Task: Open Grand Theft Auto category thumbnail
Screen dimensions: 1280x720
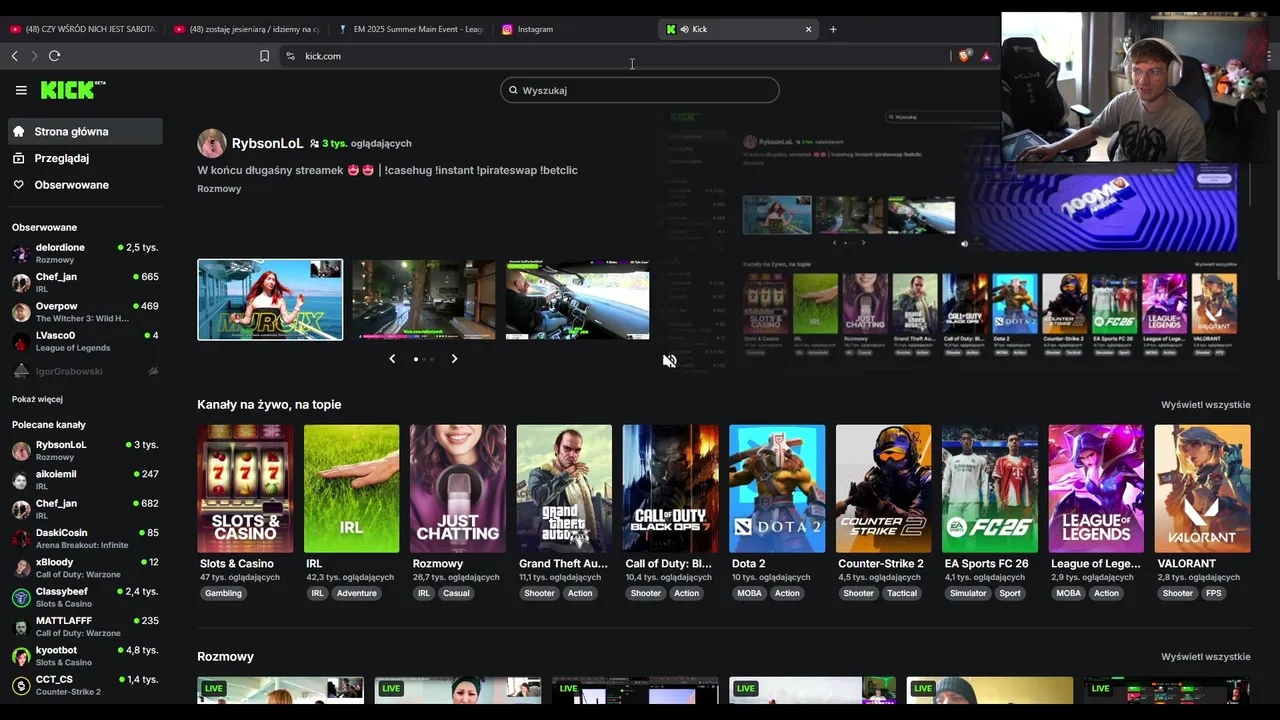Action: tap(564, 488)
